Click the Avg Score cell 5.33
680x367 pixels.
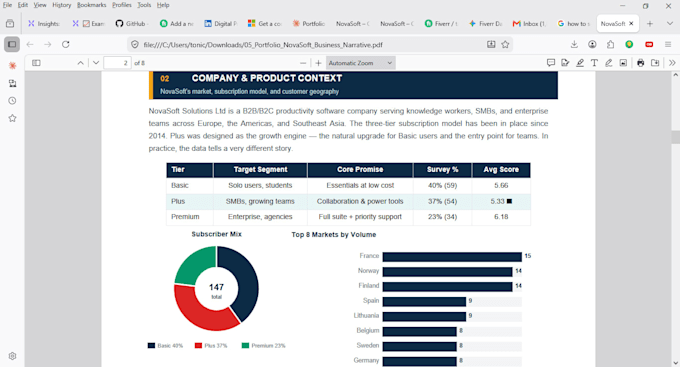(501, 201)
